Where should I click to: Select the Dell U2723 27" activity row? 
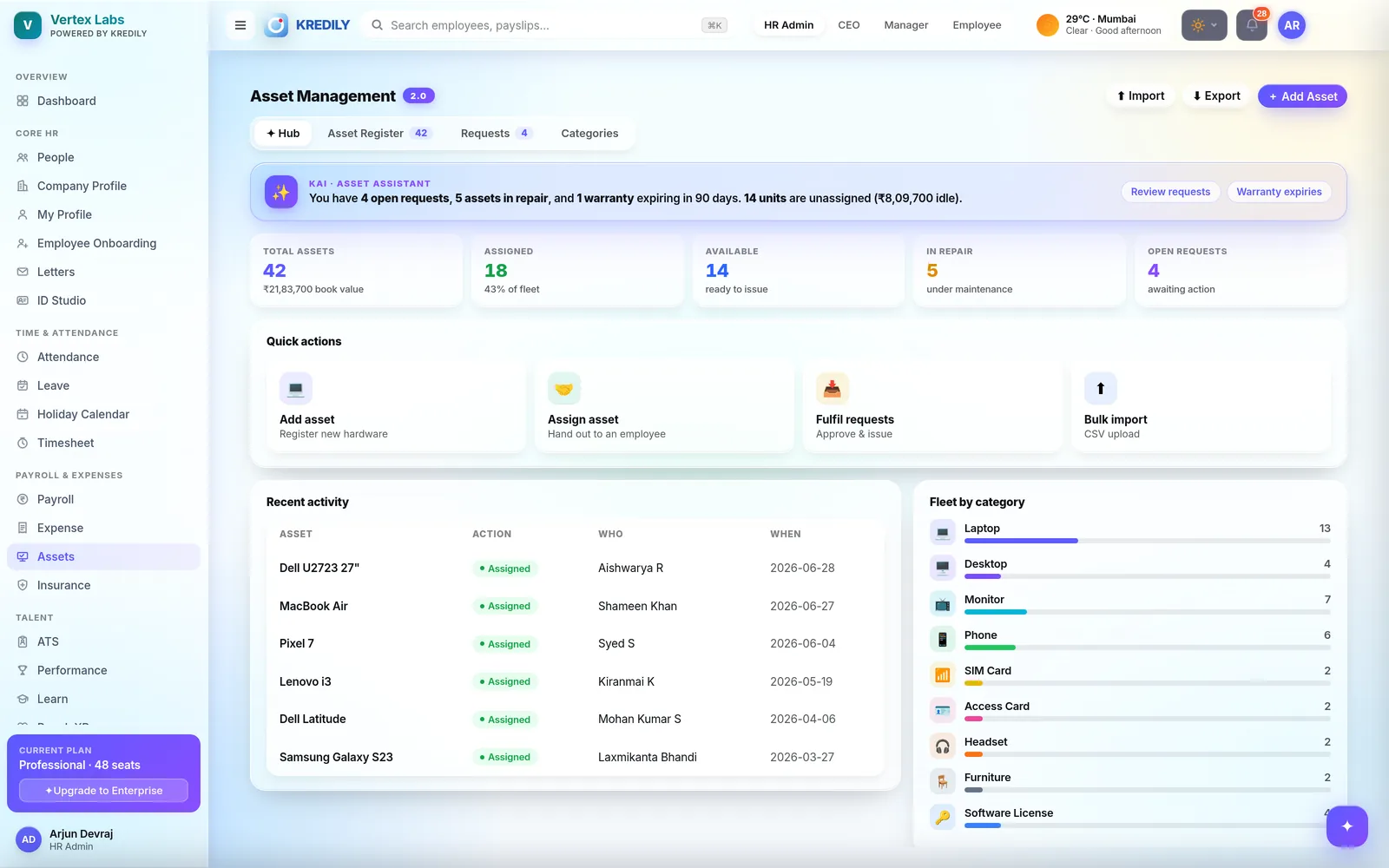click(576, 568)
